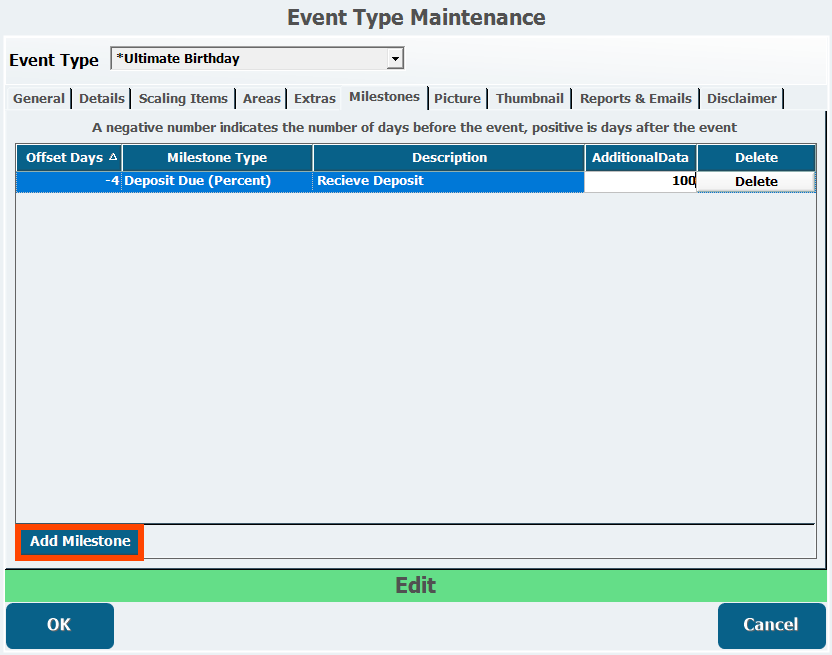832x655 pixels.
Task: Click the AdditionalData column header
Action: click(x=640, y=158)
